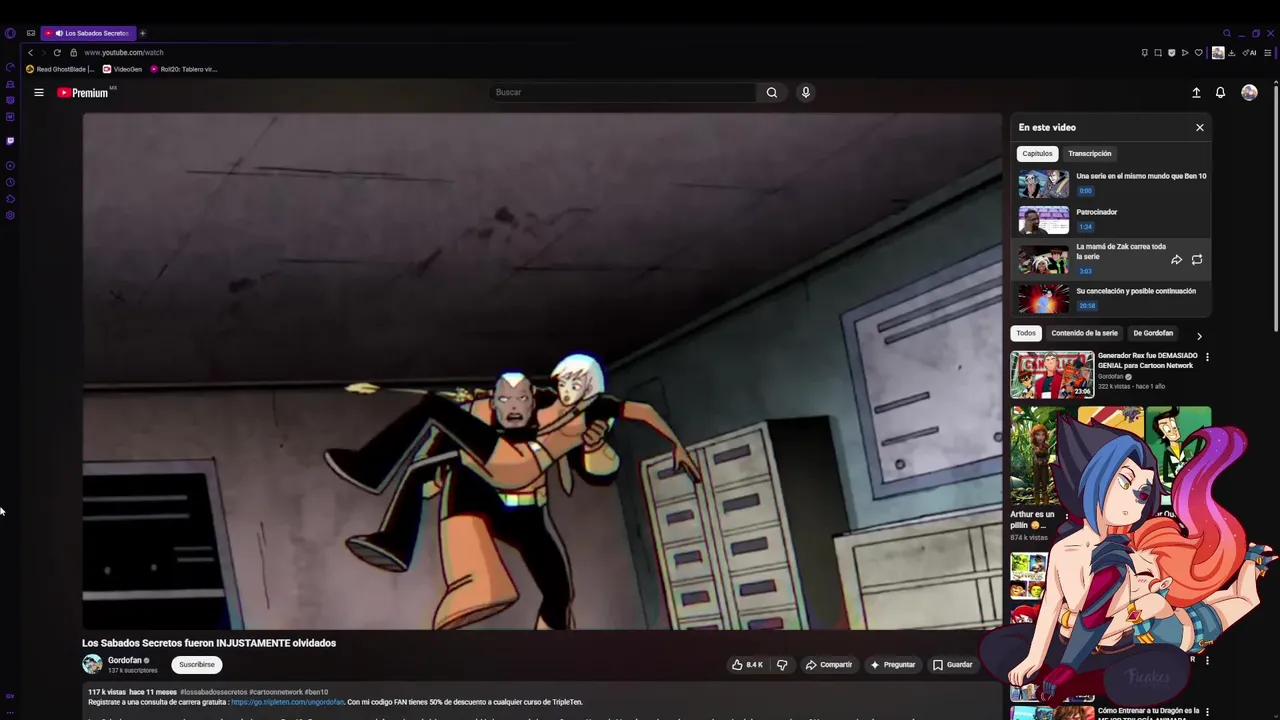Jump to the Patrocinador chapter
This screenshot has width=1280, height=720.
coord(1112,219)
